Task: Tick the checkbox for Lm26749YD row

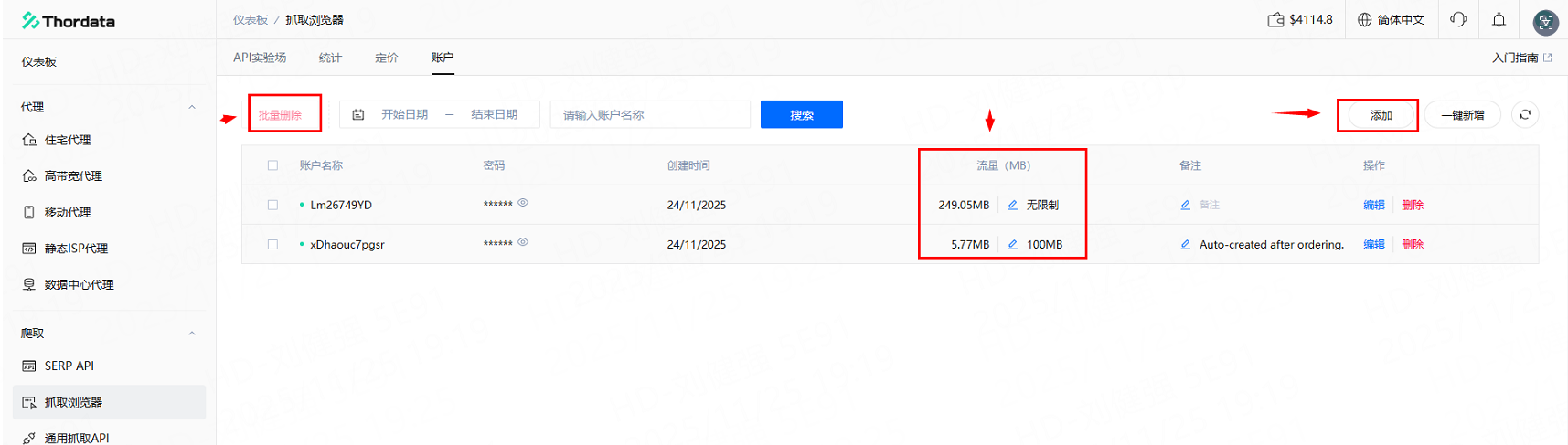Action: pyautogui.click(x=272, y=206)
